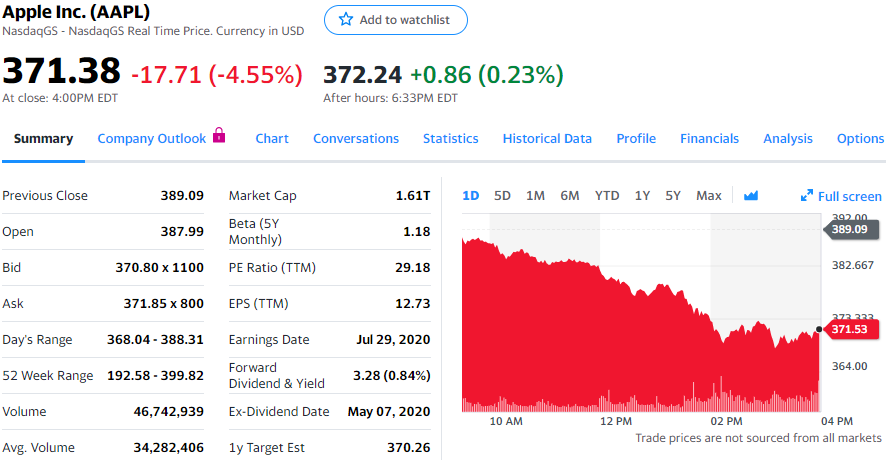Show the Max chart range

(x=708, y=196)
